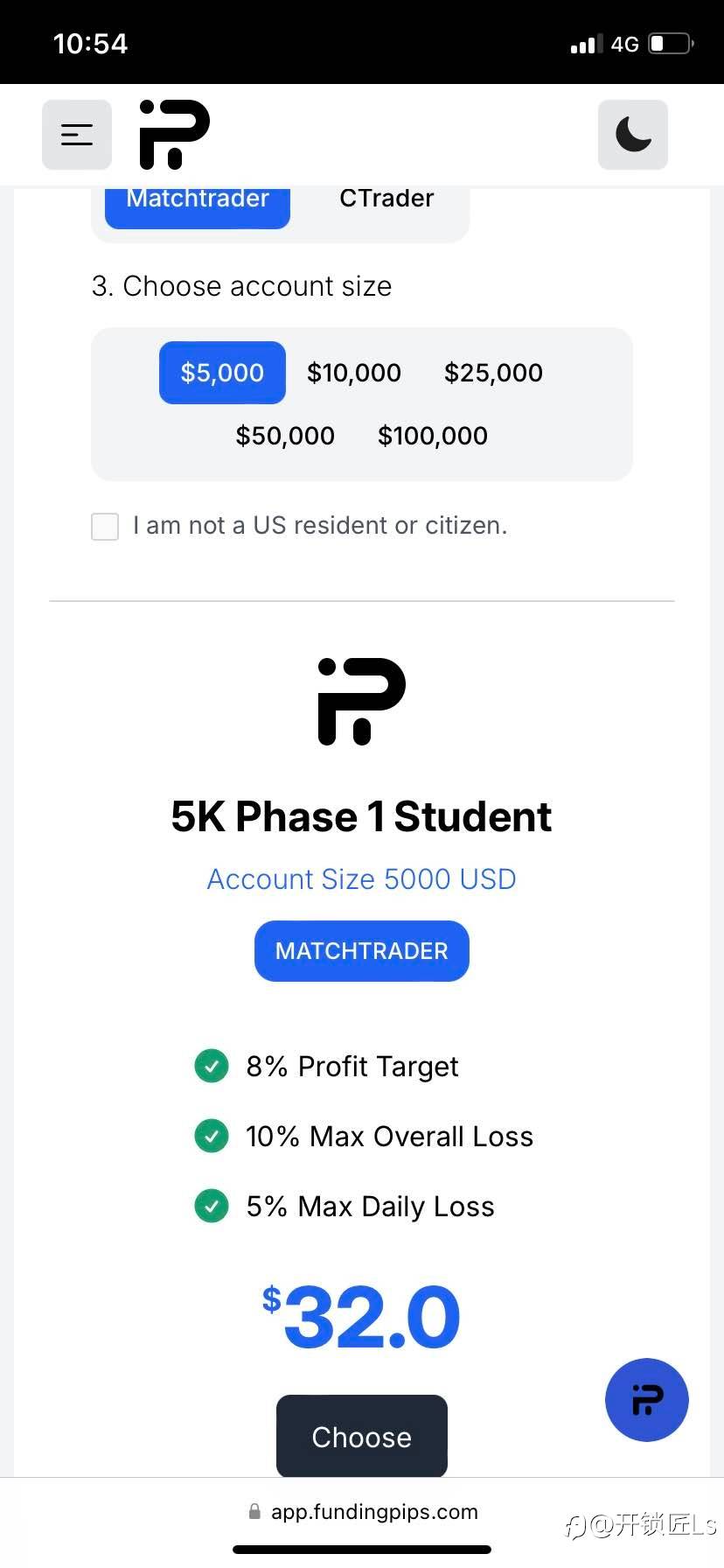Screen dimensions: 724x1568
Task: Switch to the CTrader platform tab
Action: point(386,201)
